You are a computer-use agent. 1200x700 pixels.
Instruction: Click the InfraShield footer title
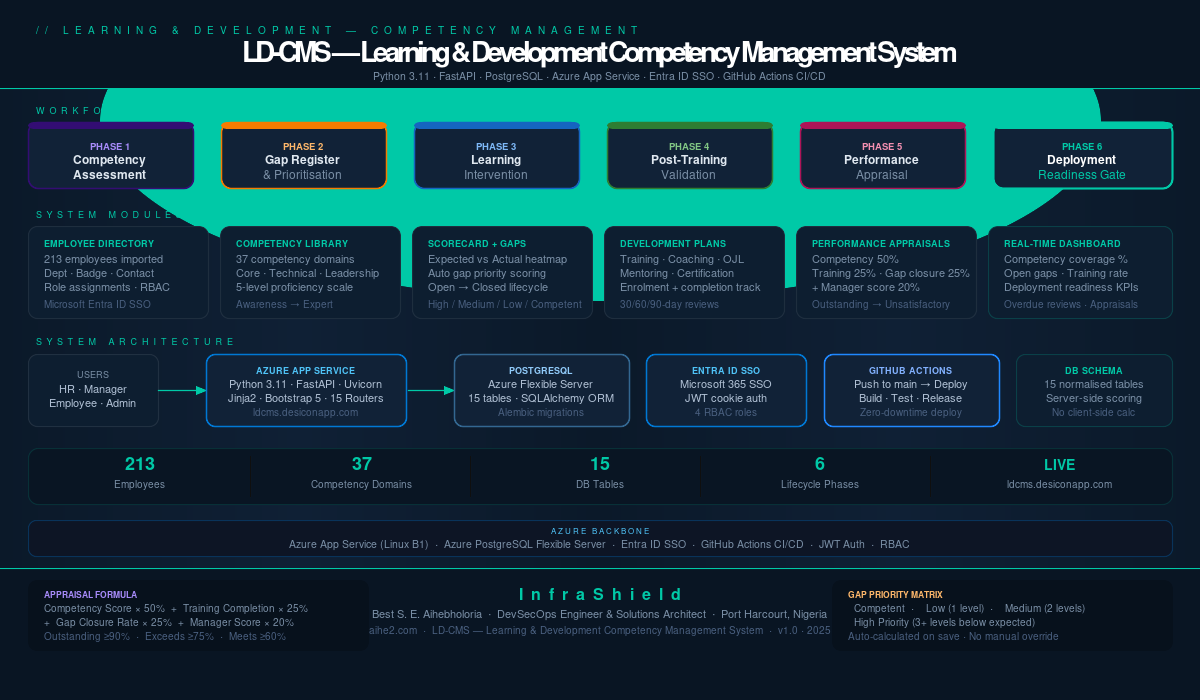coord(602,594)
